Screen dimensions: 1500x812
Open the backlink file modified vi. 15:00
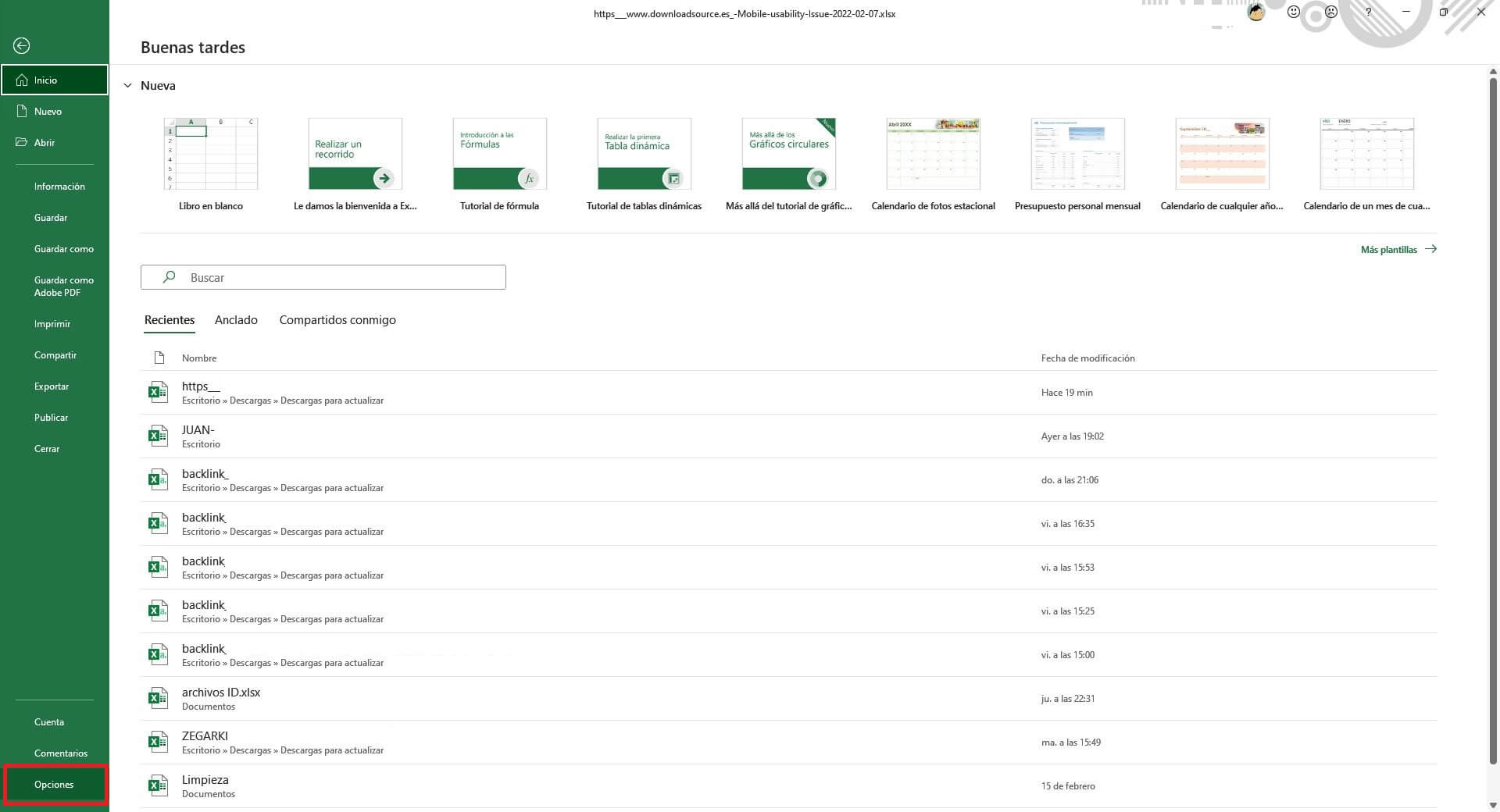(789, 654)
